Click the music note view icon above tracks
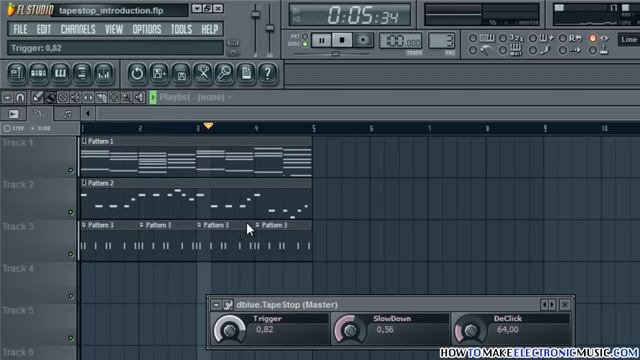 67,114
